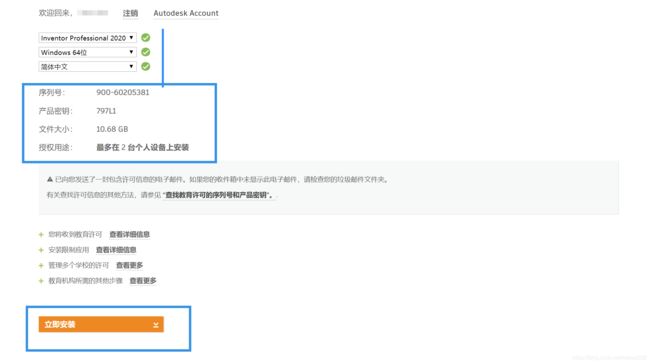Expand the 安装限制应用 plus icon
This screenshot has height=364, width=650.
[x=41, y=250]
